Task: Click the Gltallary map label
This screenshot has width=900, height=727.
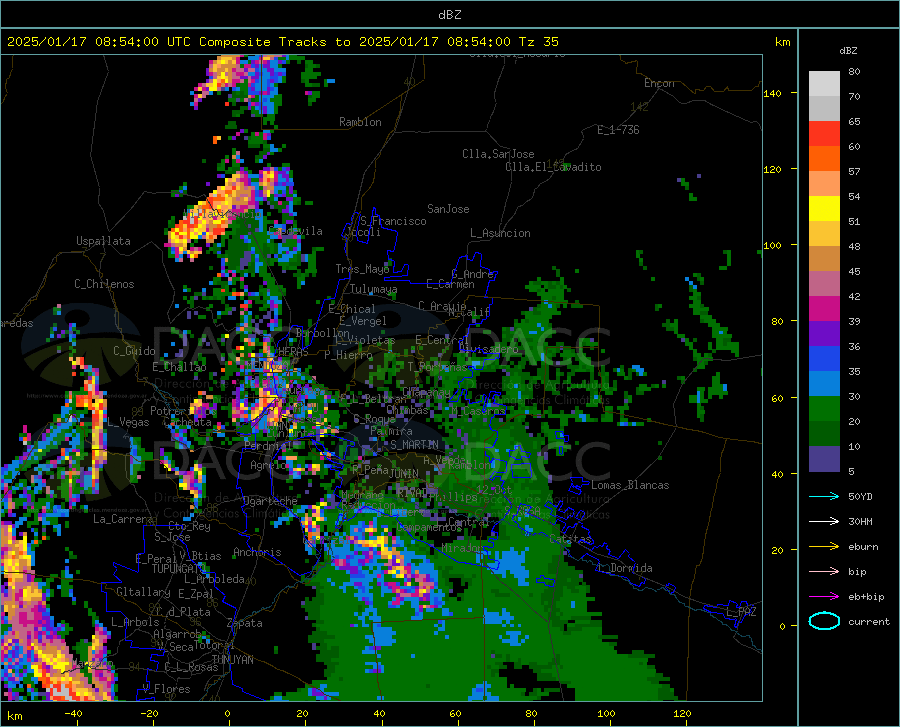Action: [x=143, y=592]
